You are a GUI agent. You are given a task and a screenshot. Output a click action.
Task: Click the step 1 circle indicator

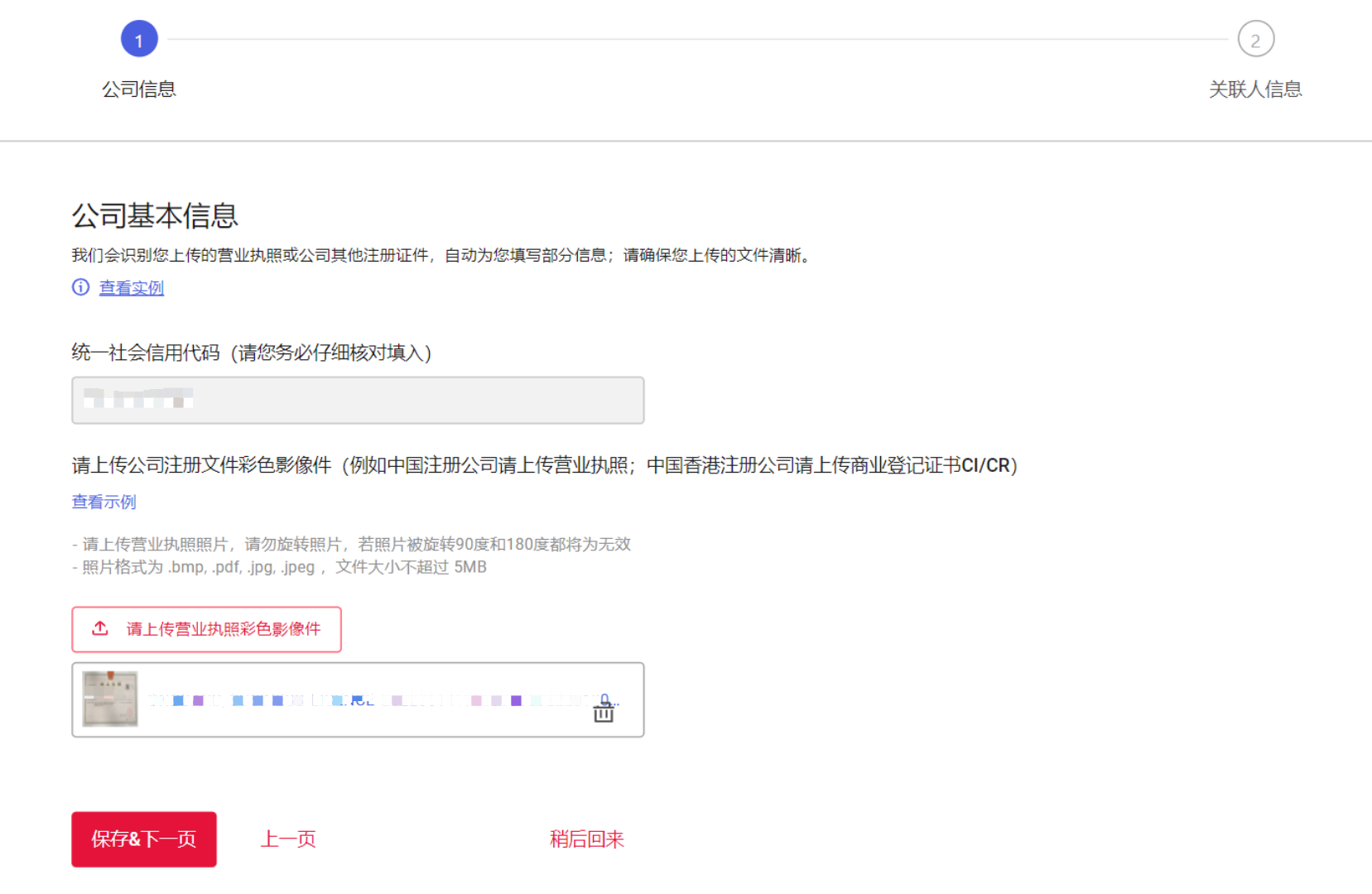click(x=139, y=39)
